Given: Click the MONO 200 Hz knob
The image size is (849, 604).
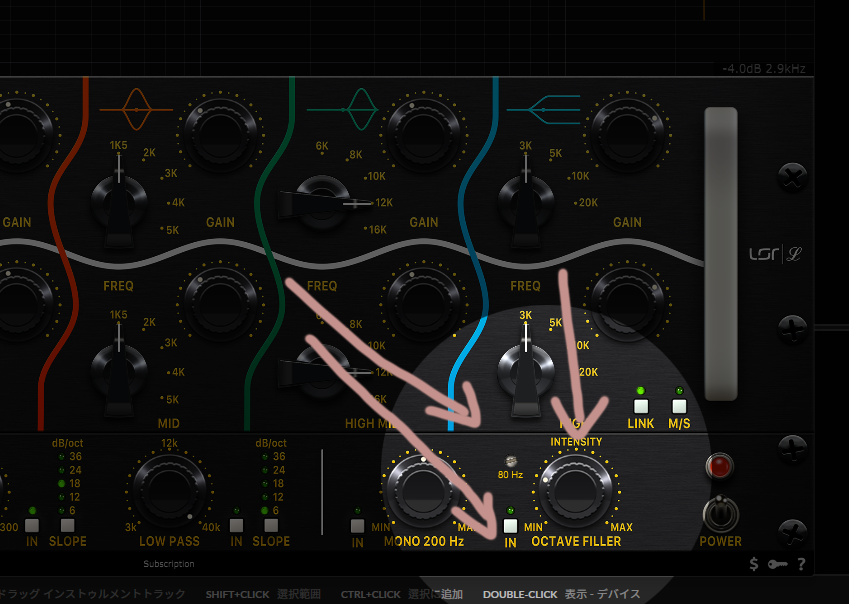Looking at the screenshot, I should pyautogui.click(x=424, y=490).
